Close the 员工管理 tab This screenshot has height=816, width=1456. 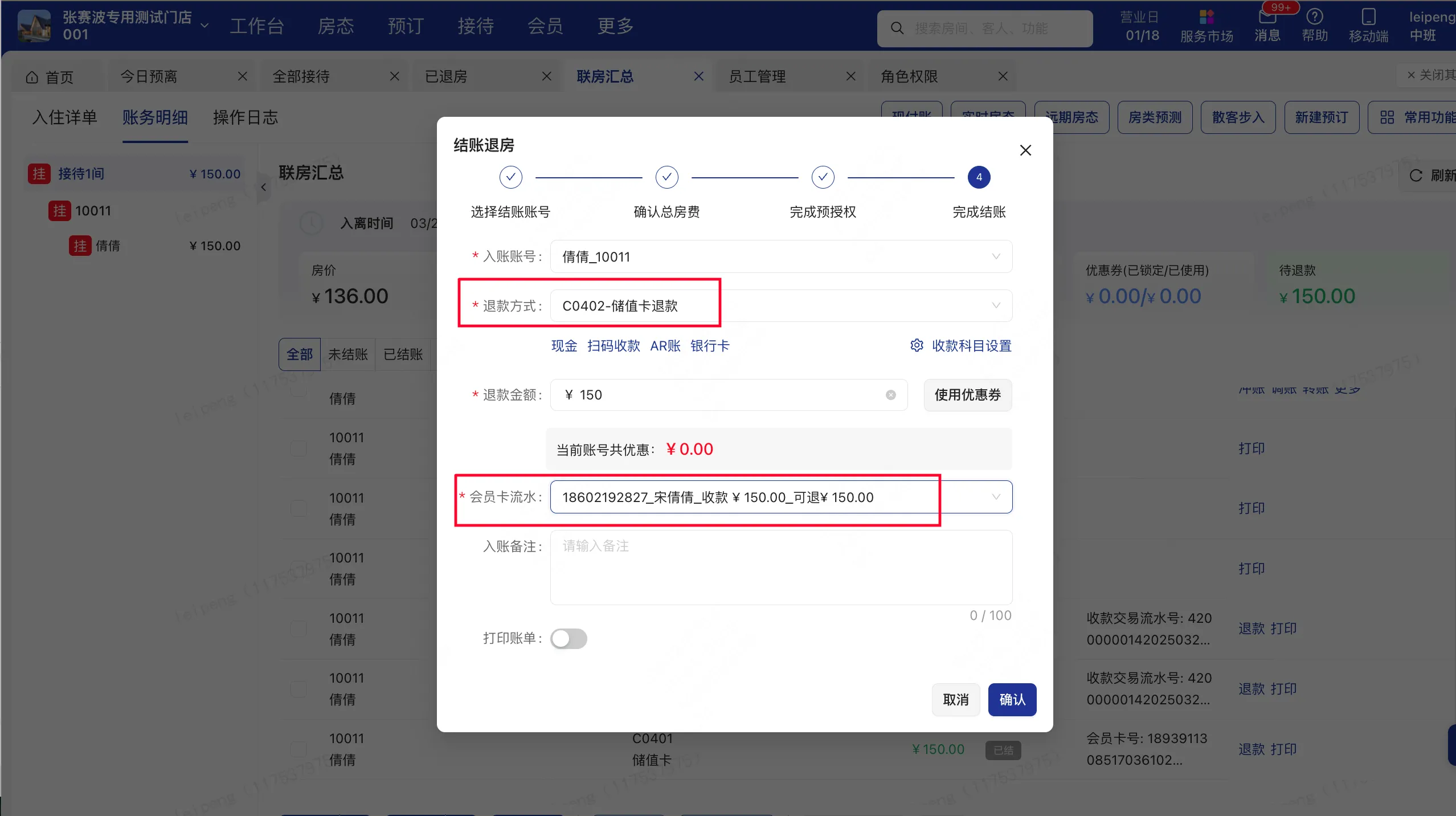pos(851,76)
